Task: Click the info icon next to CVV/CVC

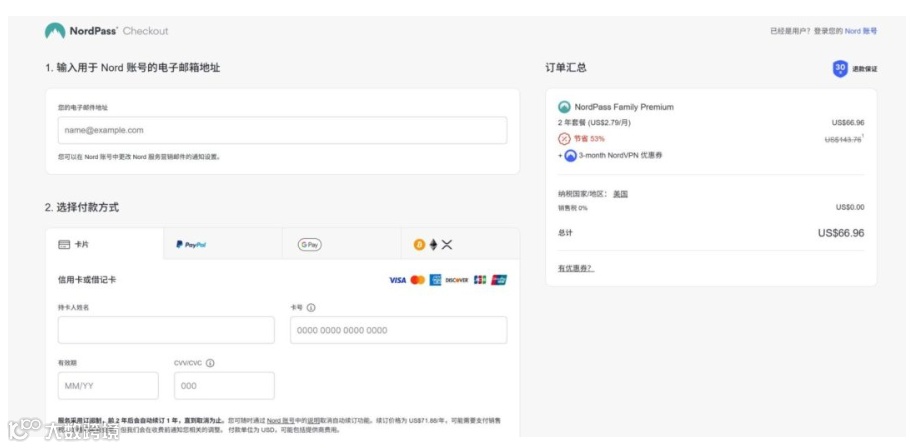Action: (210, 363)
